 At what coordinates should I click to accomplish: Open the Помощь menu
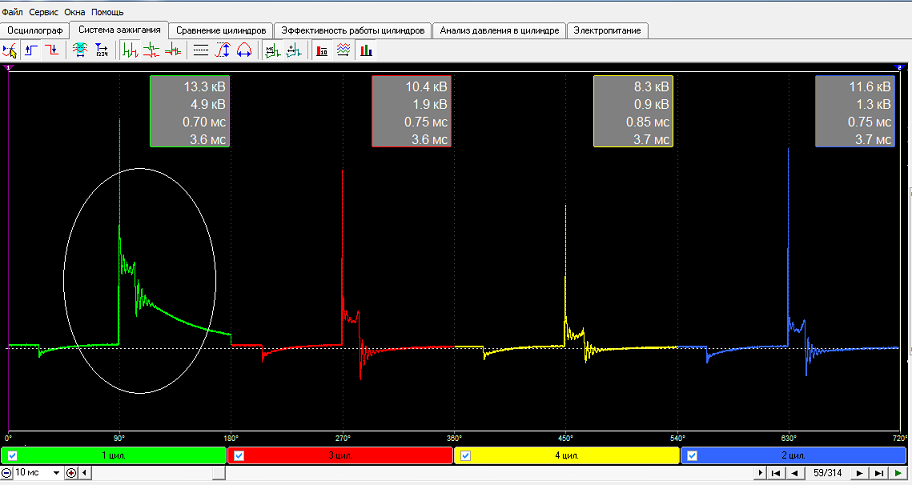point(107,12)
